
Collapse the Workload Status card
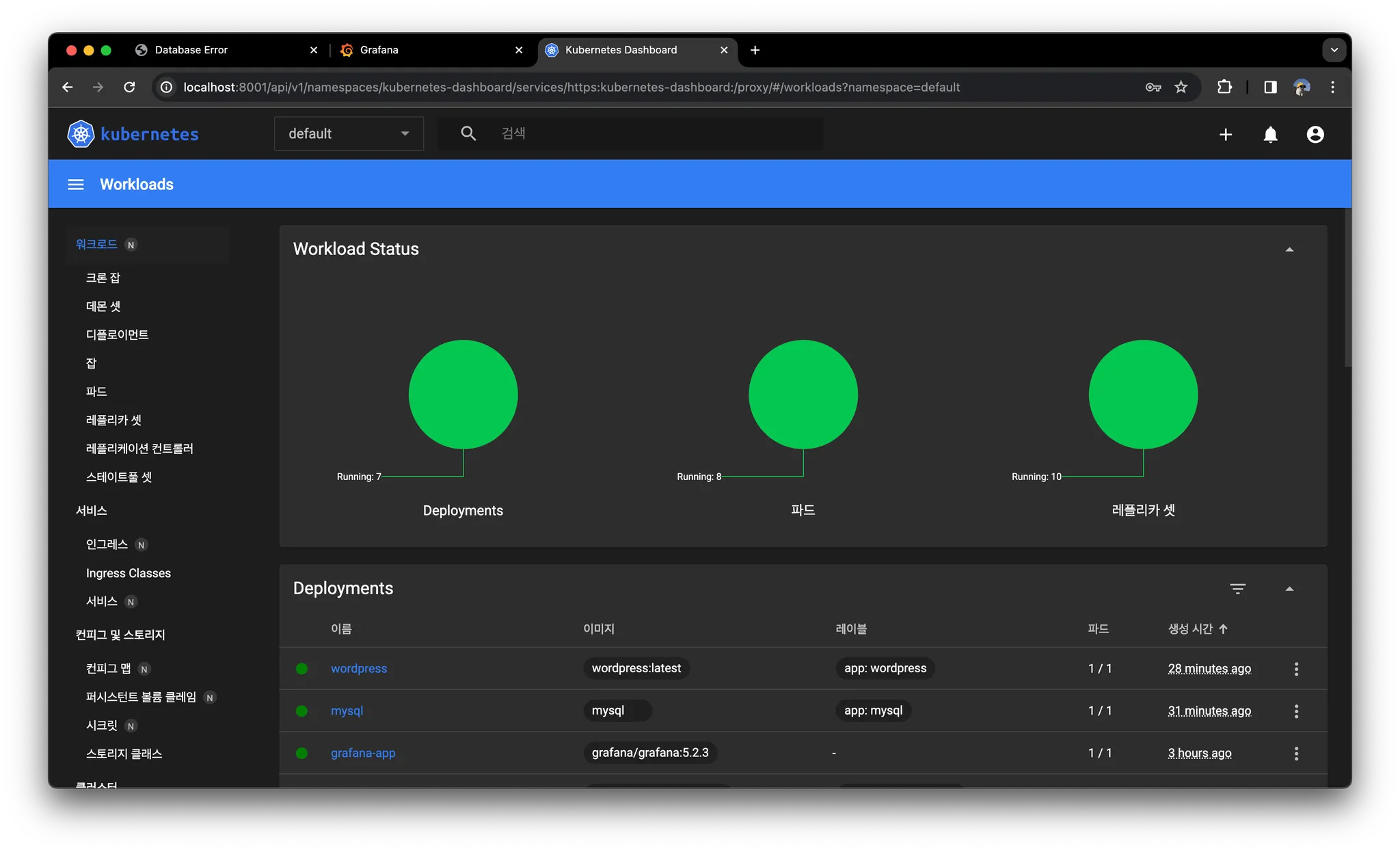1289,250
